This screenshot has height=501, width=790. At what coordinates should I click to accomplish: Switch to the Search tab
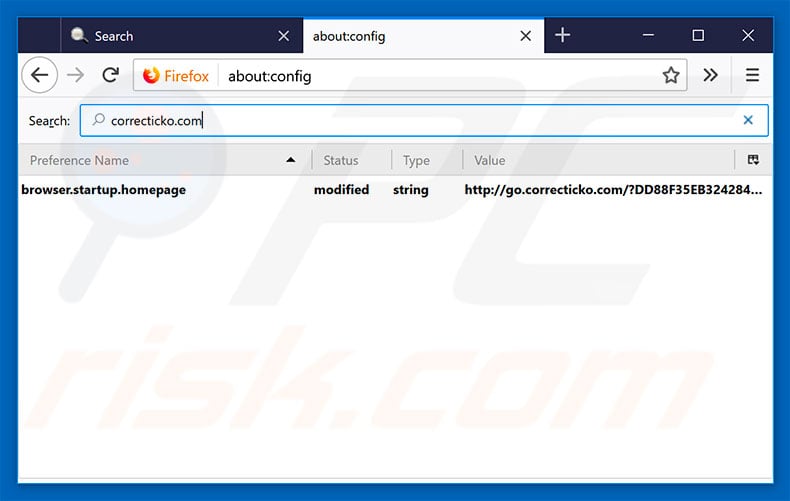pyautogui.click(x=182, y=36)
